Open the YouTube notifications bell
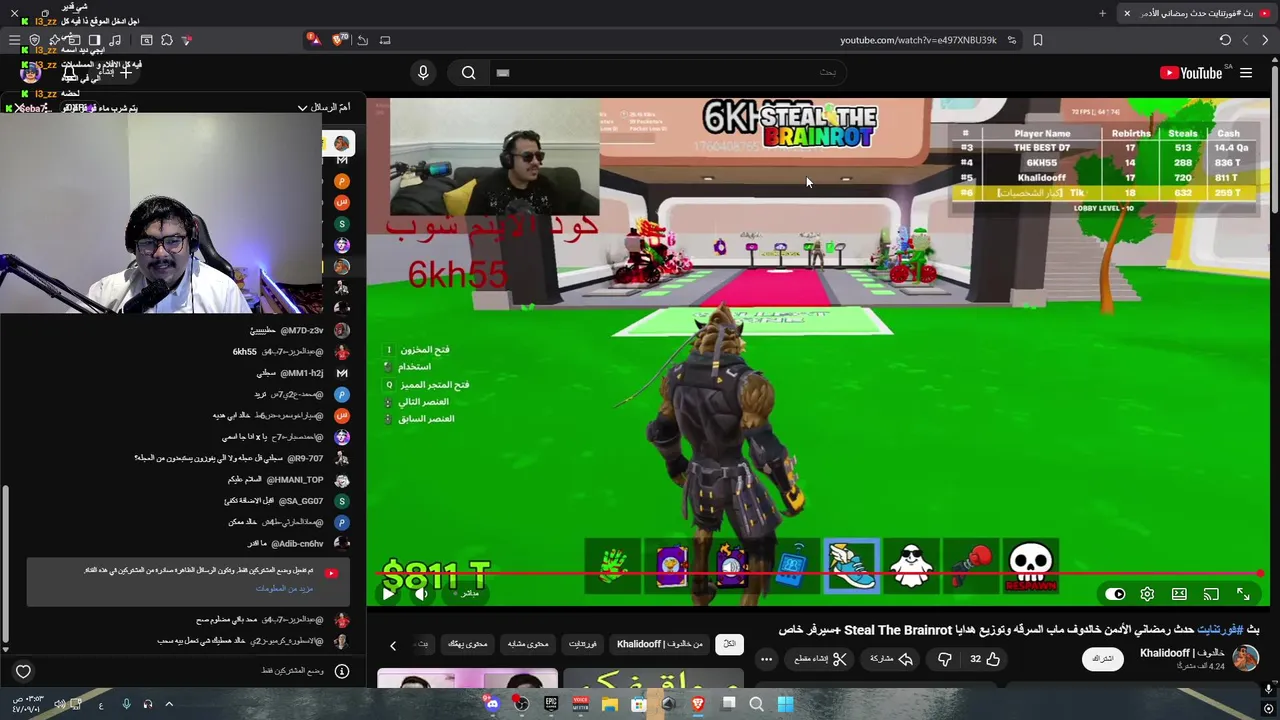This screenshot has height=720, width=1280. (x=69, y=72)
